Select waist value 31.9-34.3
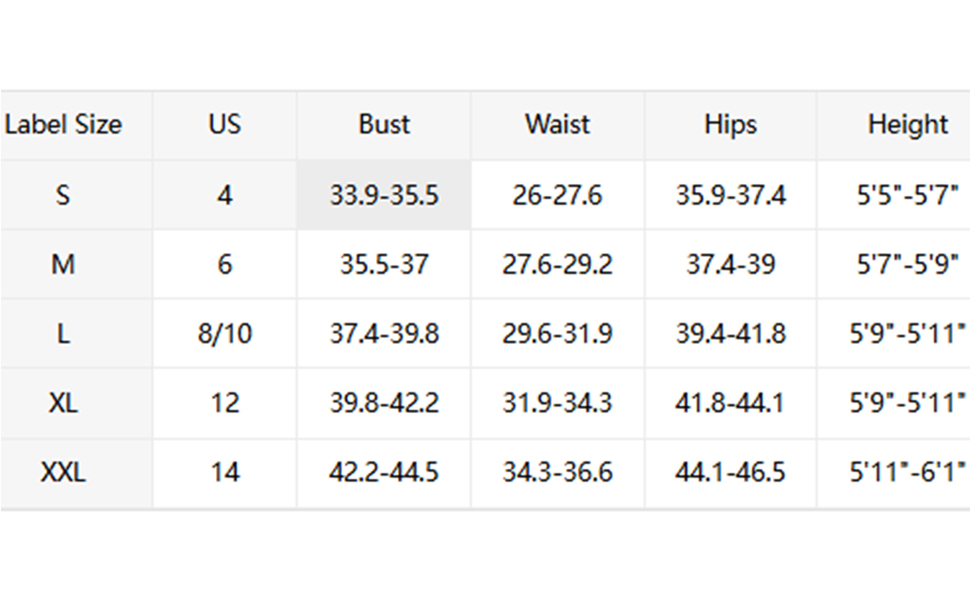This screenshot has height=600, width=970. (x=557, y=403)
